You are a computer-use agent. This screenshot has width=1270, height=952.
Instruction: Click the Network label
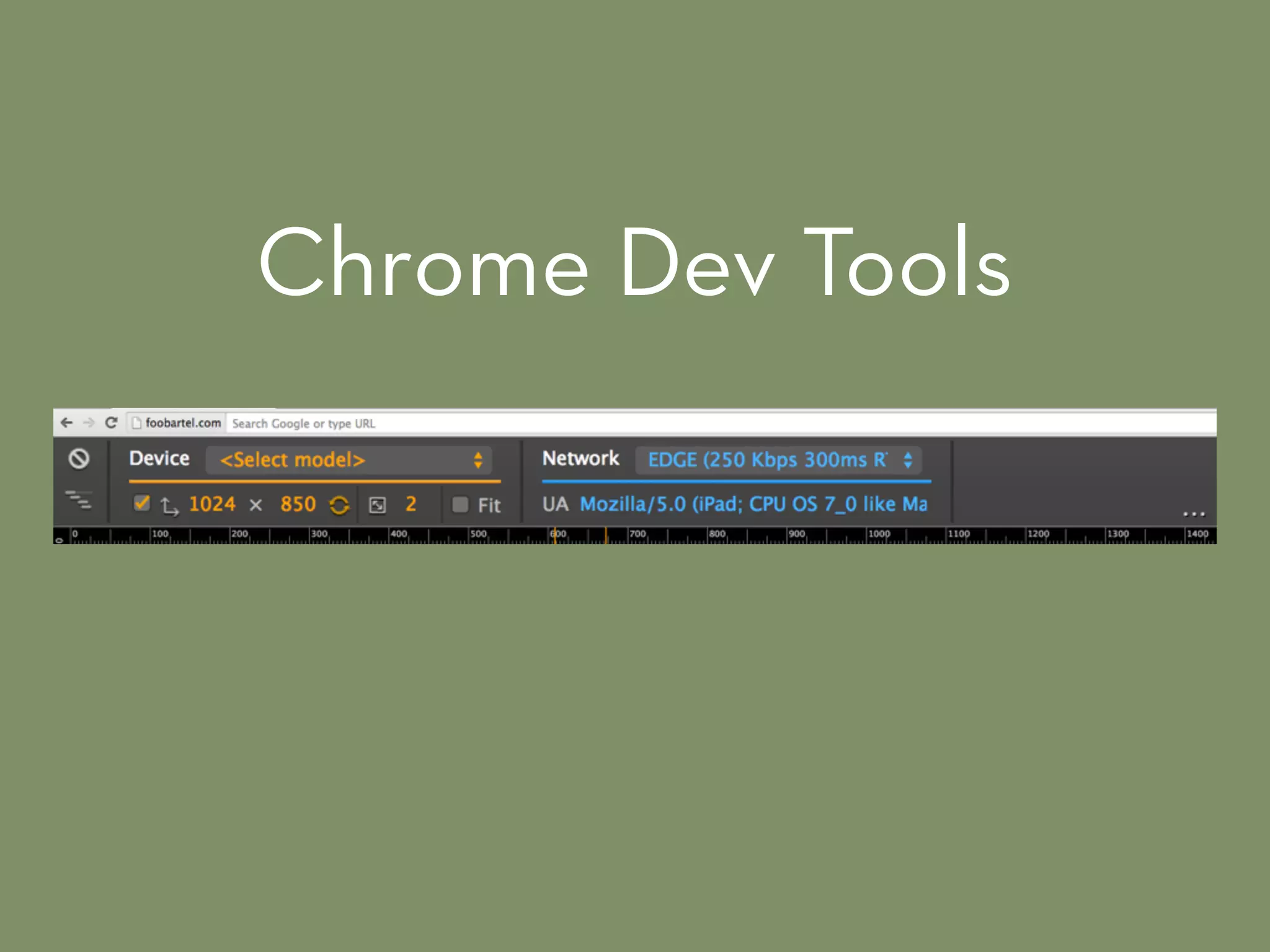pyautogui.click(x=580, y=459)
